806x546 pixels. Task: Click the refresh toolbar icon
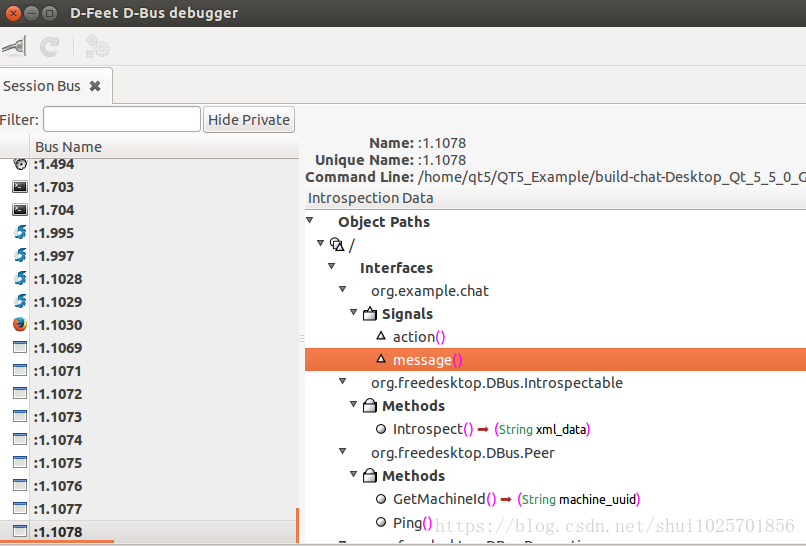50,47
